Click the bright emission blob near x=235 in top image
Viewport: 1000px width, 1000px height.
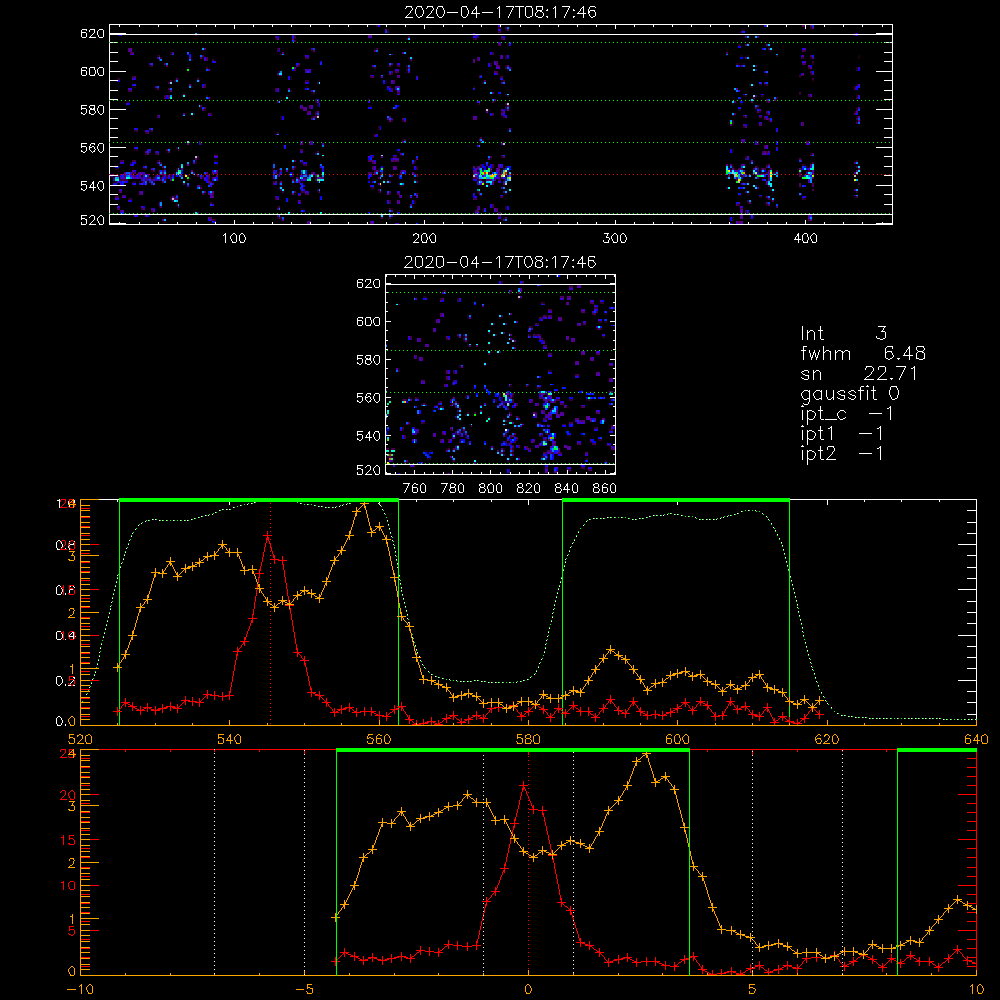[490, 173]
